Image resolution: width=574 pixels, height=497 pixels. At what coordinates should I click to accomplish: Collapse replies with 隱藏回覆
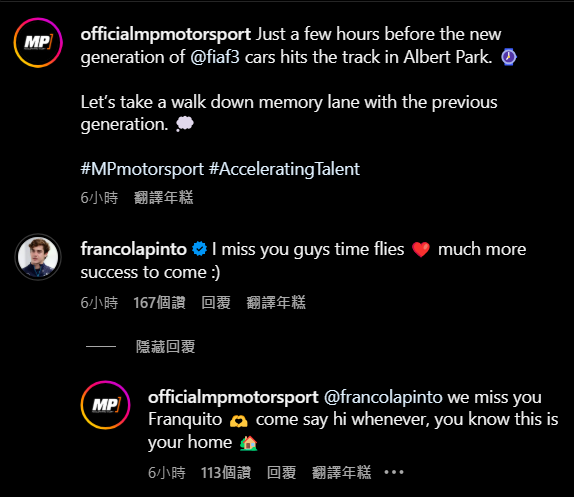coord(165,346)
